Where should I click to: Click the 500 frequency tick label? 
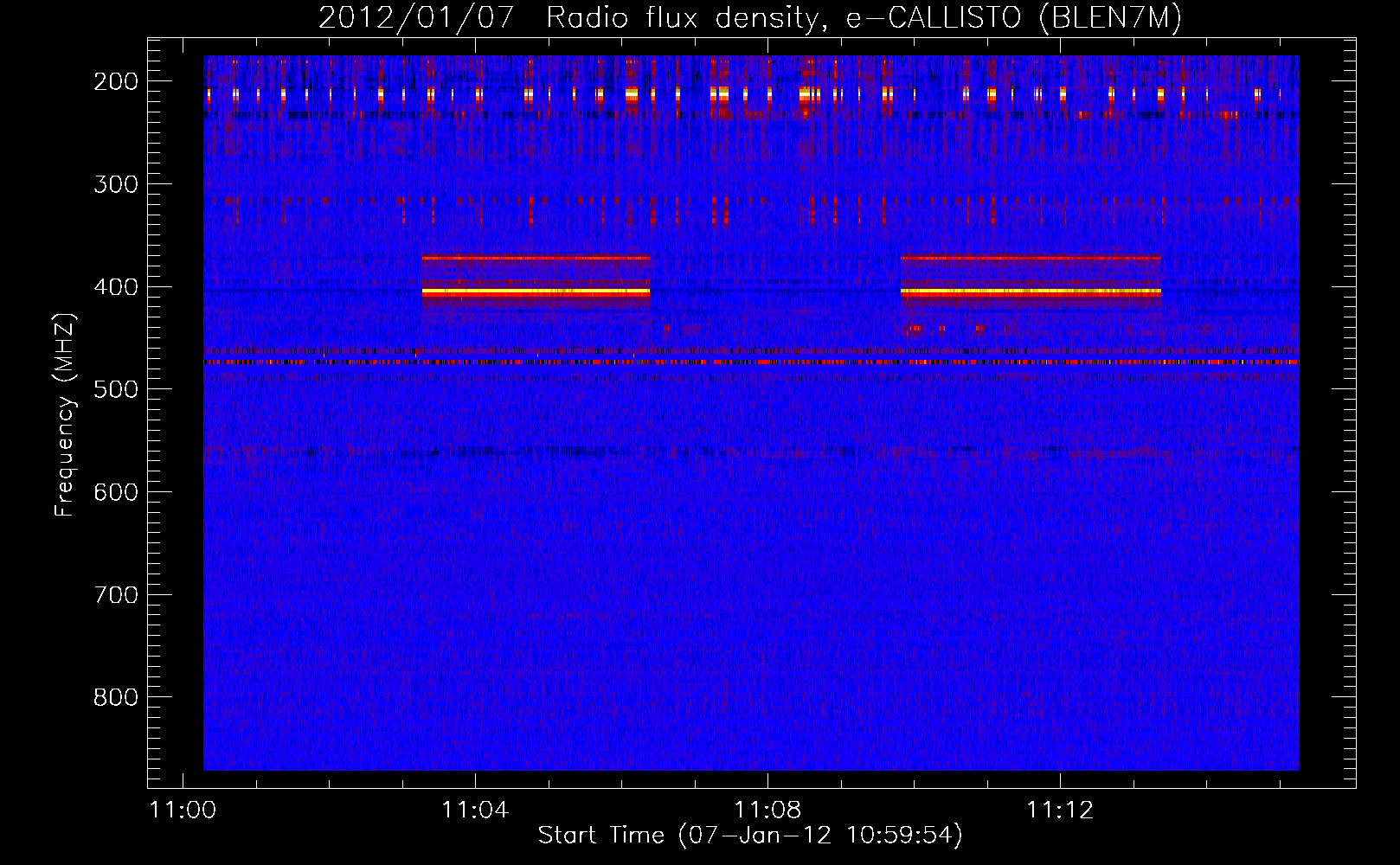[116, 389]
